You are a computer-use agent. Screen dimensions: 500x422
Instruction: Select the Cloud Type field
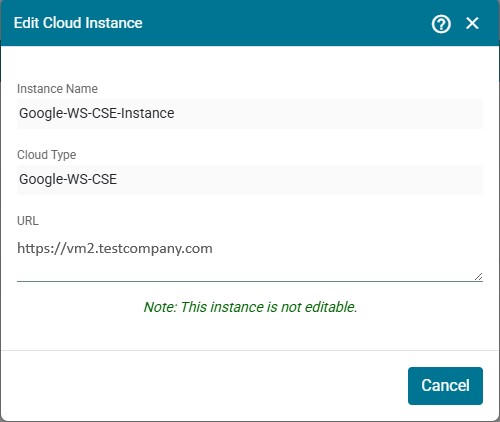coord(250,179)
